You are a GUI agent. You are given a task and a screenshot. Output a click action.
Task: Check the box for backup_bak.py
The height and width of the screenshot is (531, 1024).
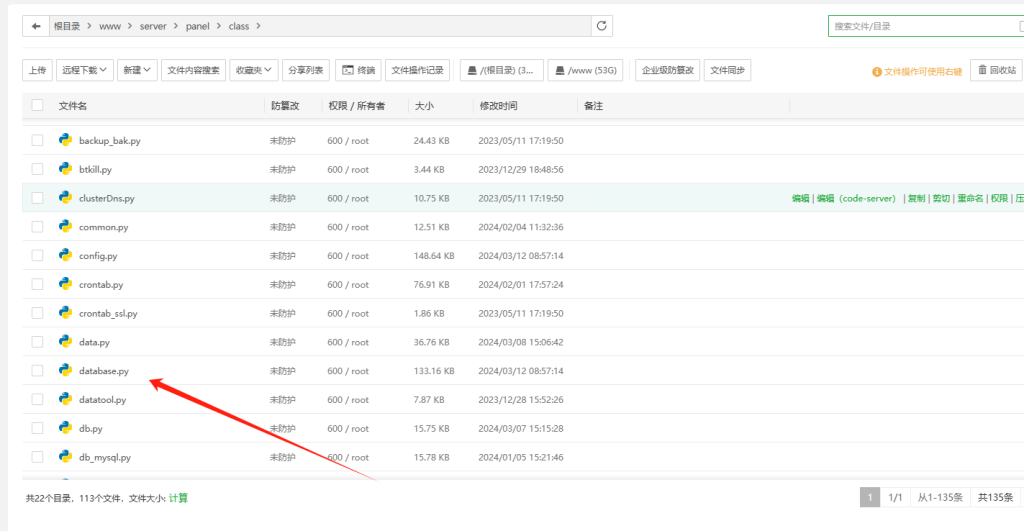[37, 141]
